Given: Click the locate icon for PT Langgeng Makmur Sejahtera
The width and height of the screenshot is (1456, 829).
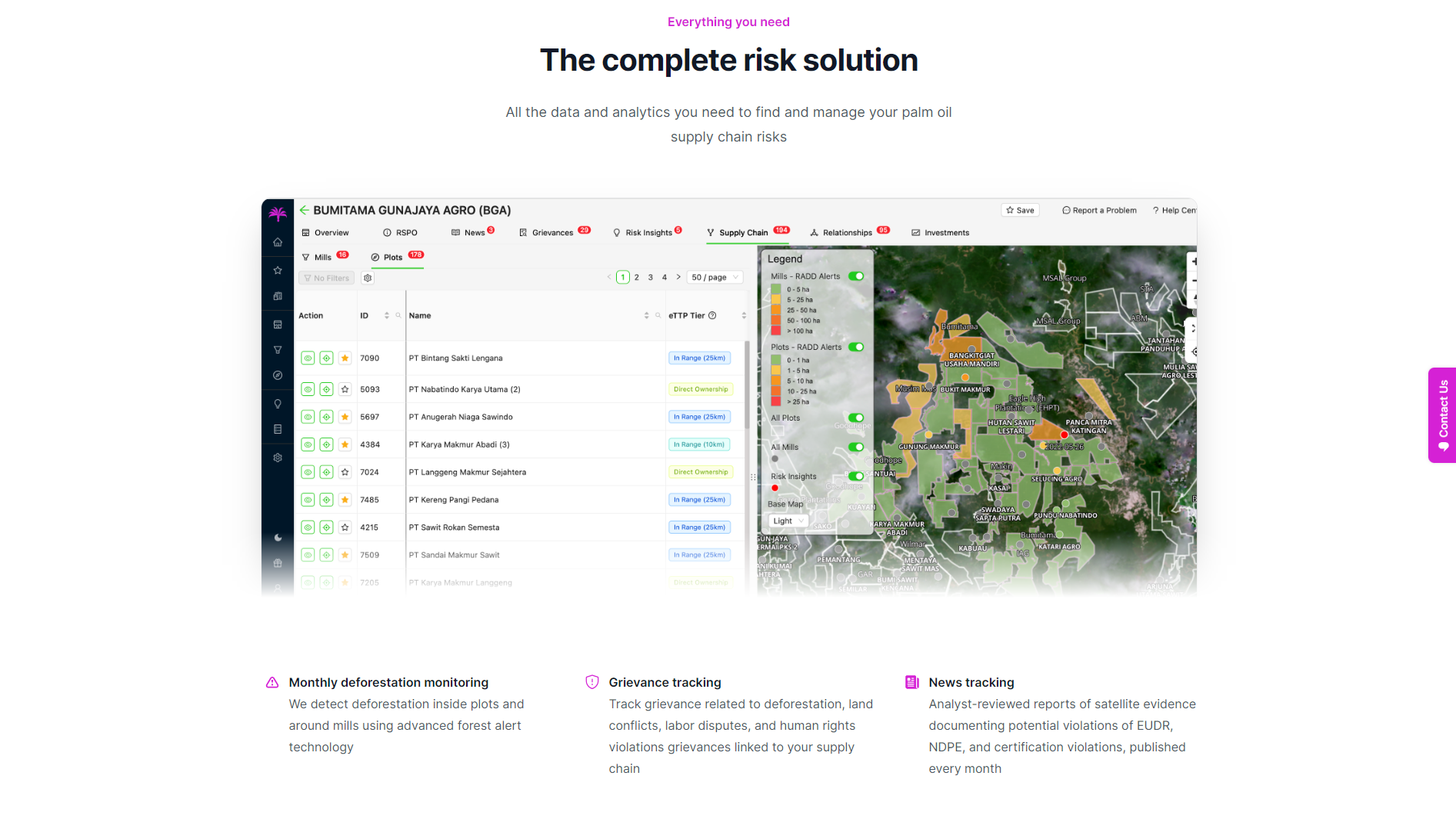Looking at the screenshot, I should [326, 472].
